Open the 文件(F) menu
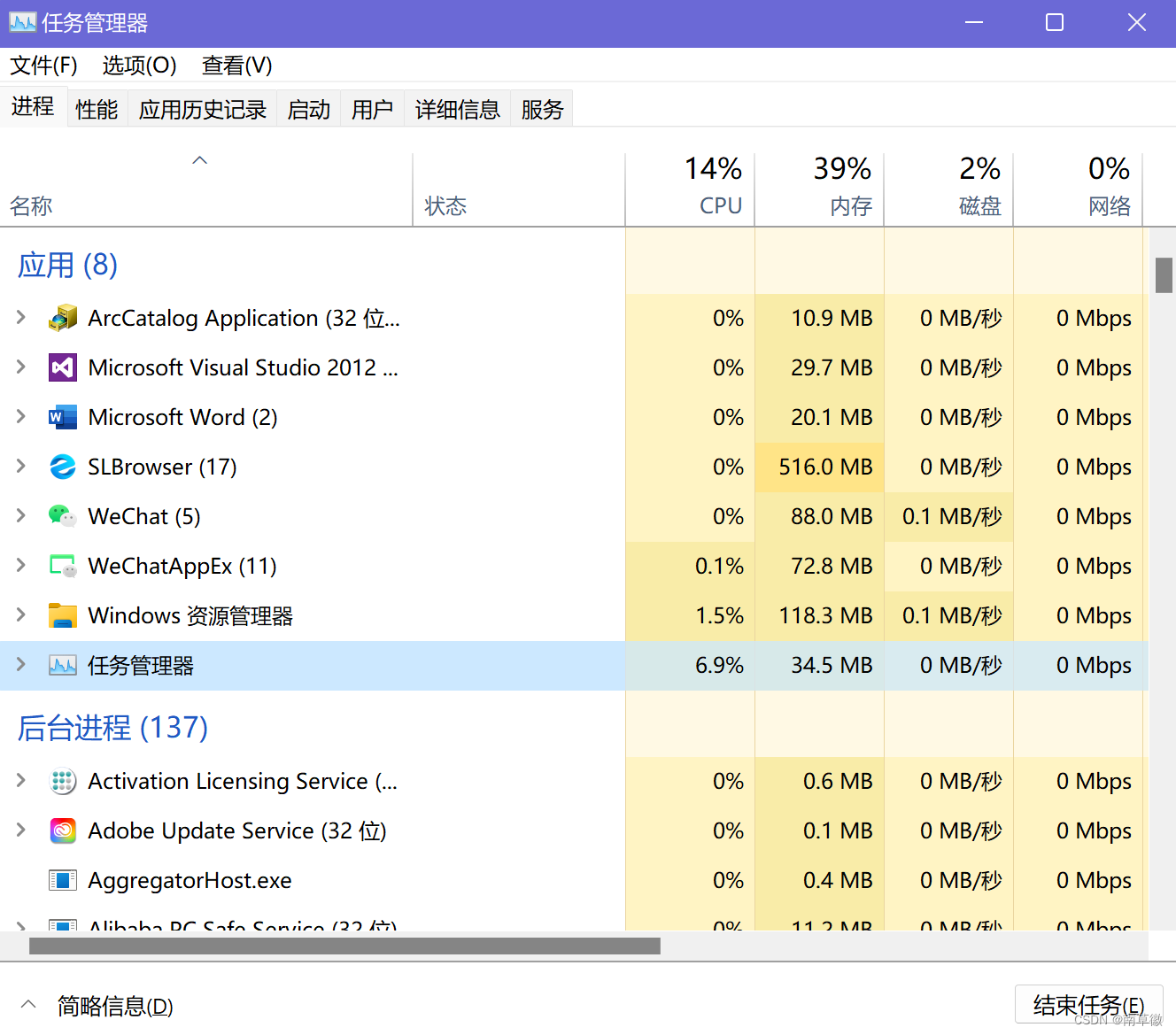1176x1035 pixels. 44,66
